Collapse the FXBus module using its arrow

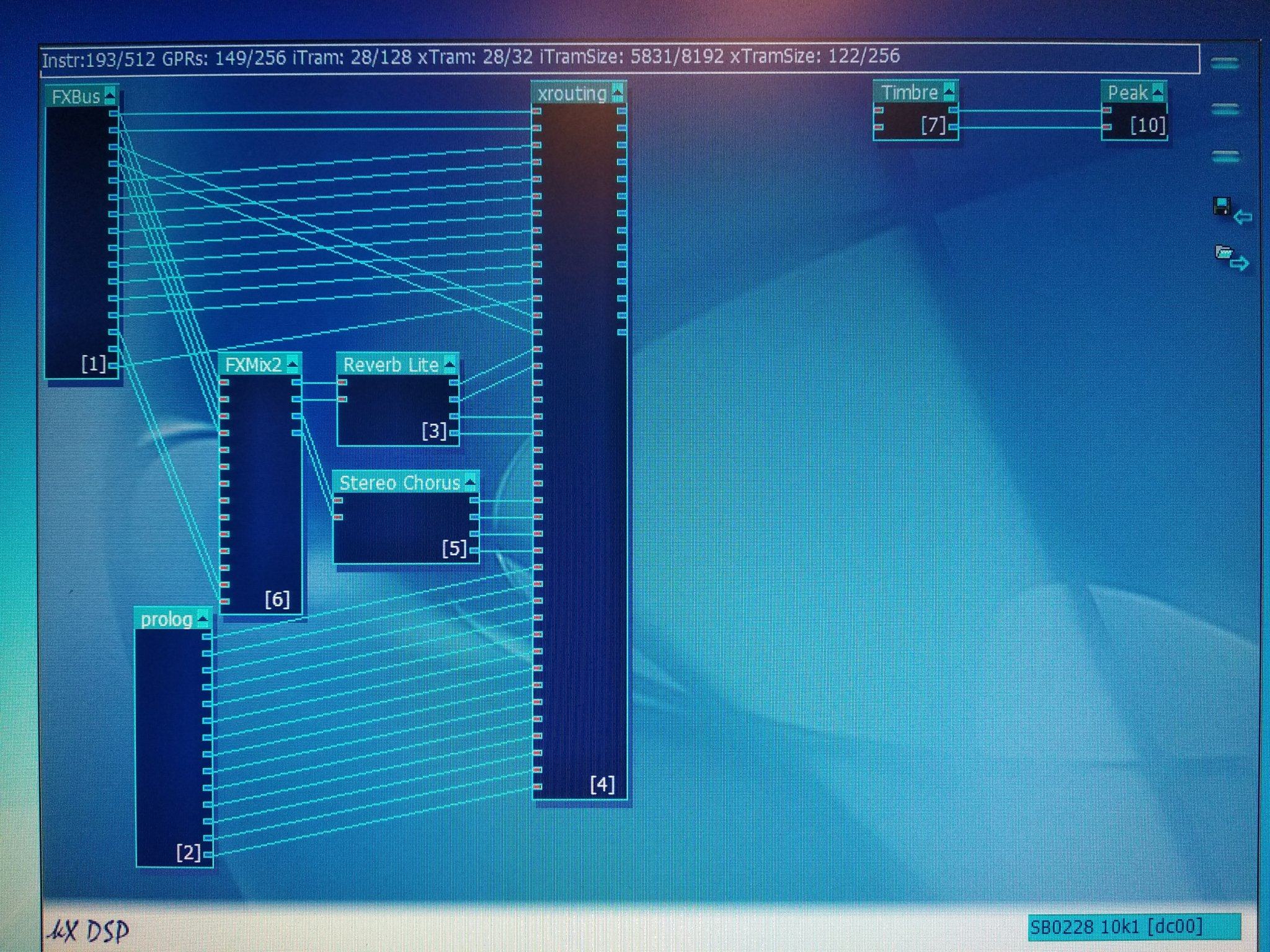(110, 96)
